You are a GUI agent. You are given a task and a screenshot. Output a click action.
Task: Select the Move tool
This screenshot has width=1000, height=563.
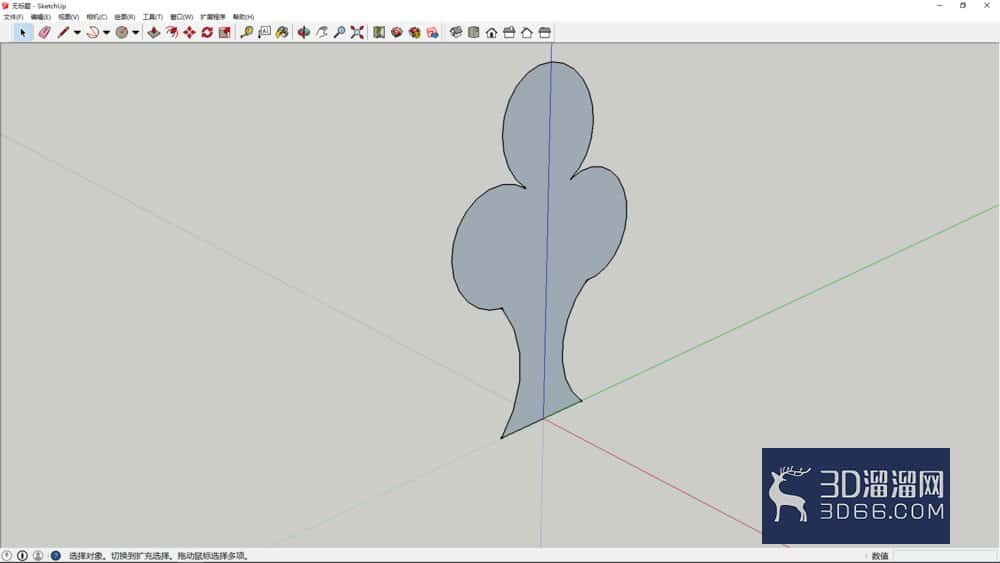(189, 33)
